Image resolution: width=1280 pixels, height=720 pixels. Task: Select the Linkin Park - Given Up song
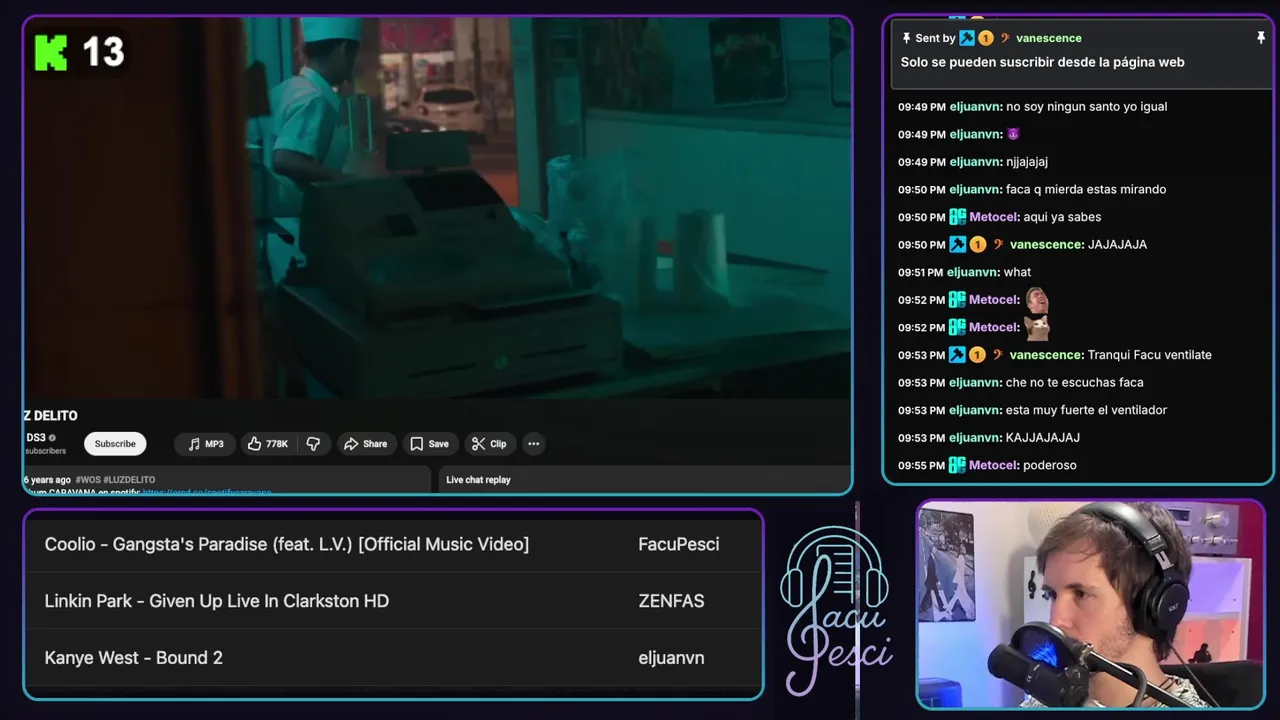coord(393,601)
